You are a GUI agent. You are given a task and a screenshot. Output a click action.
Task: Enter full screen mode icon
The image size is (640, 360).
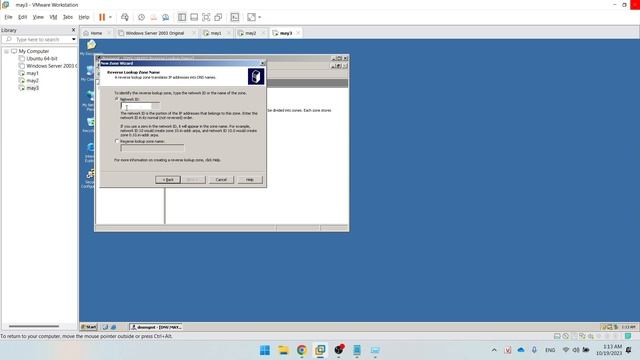[x=206, y=17]
